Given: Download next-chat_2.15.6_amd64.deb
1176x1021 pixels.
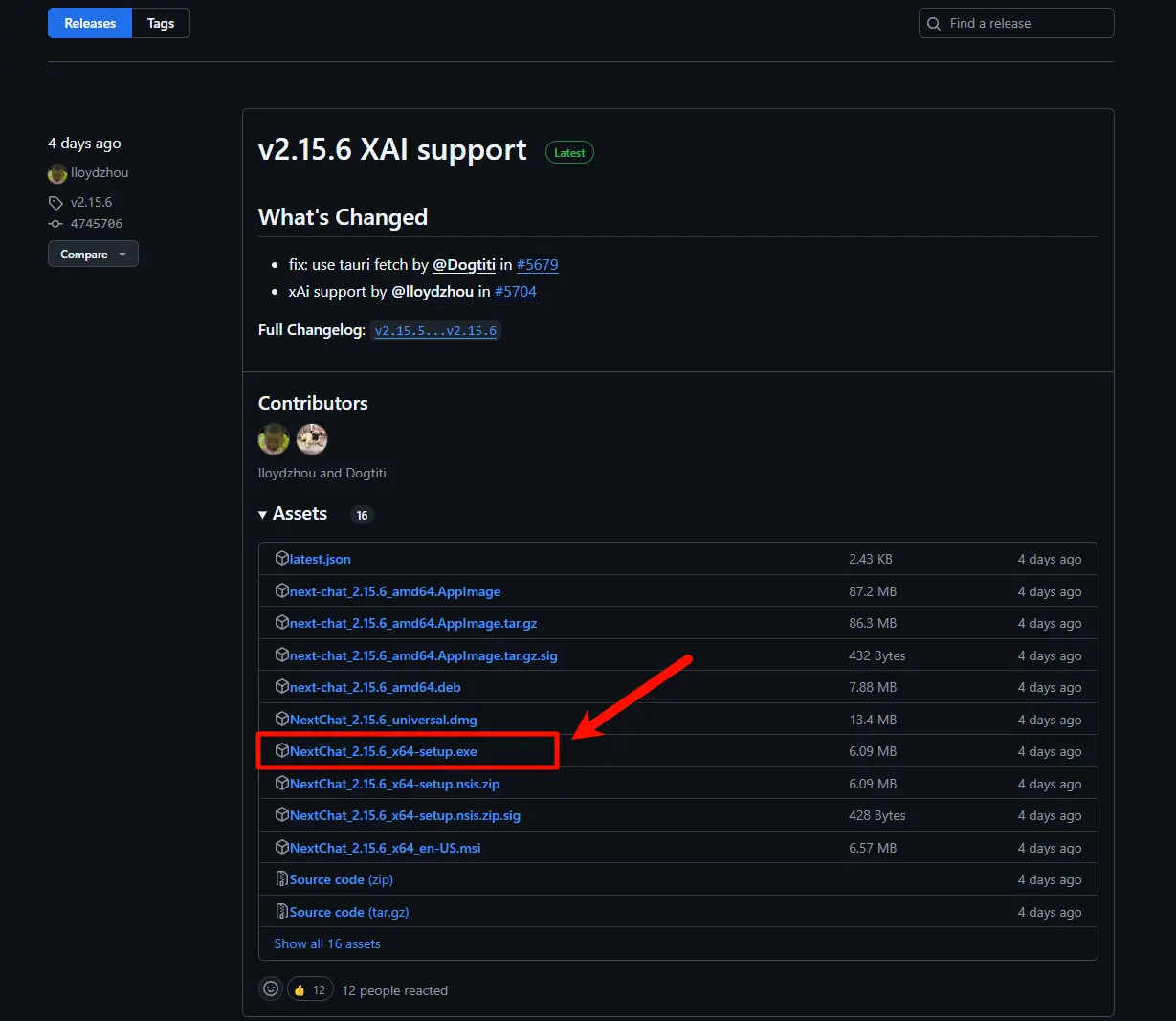Looking at the screenshot, I should (375, 687).
